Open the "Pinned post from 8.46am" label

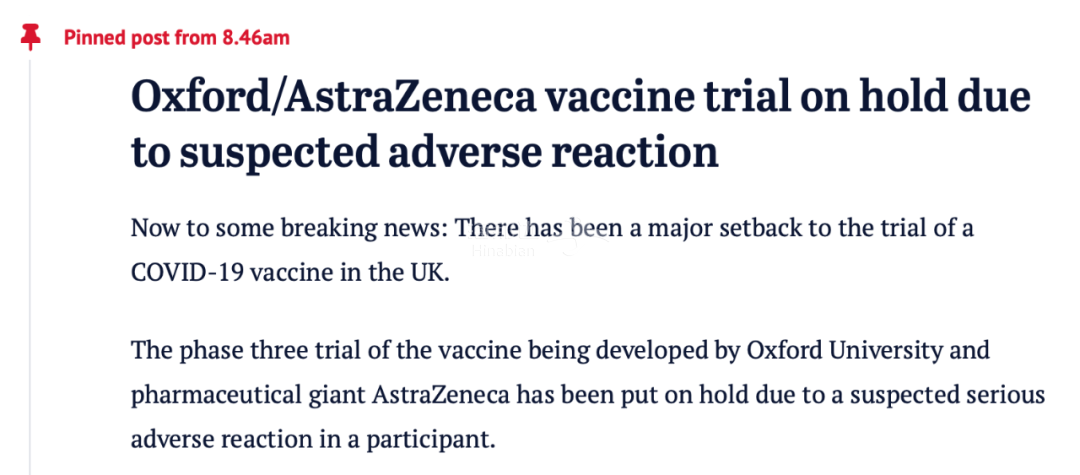[x=177, y=38]
